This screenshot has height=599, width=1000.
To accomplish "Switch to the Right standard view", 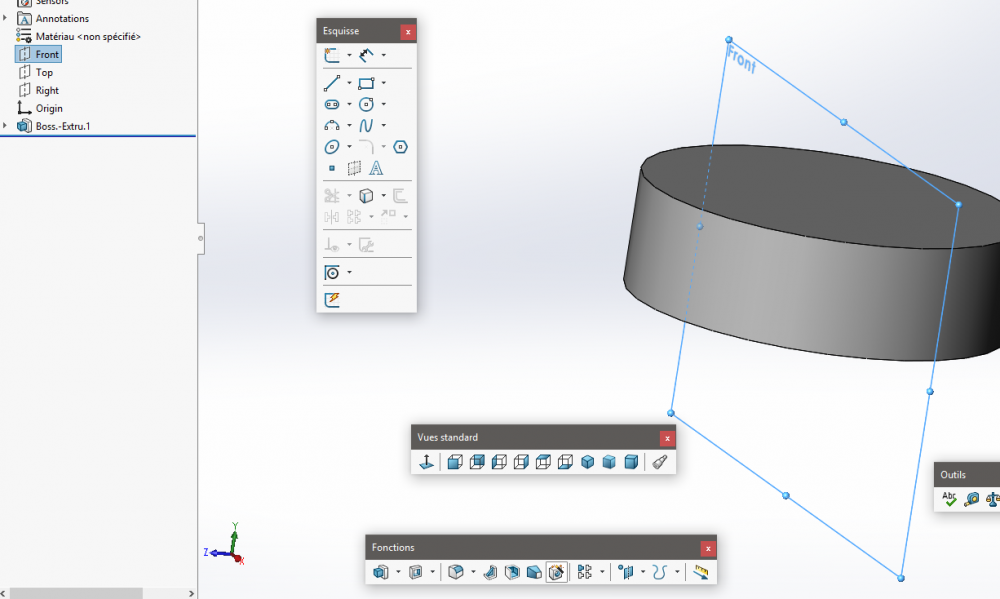I will [521, 462].
